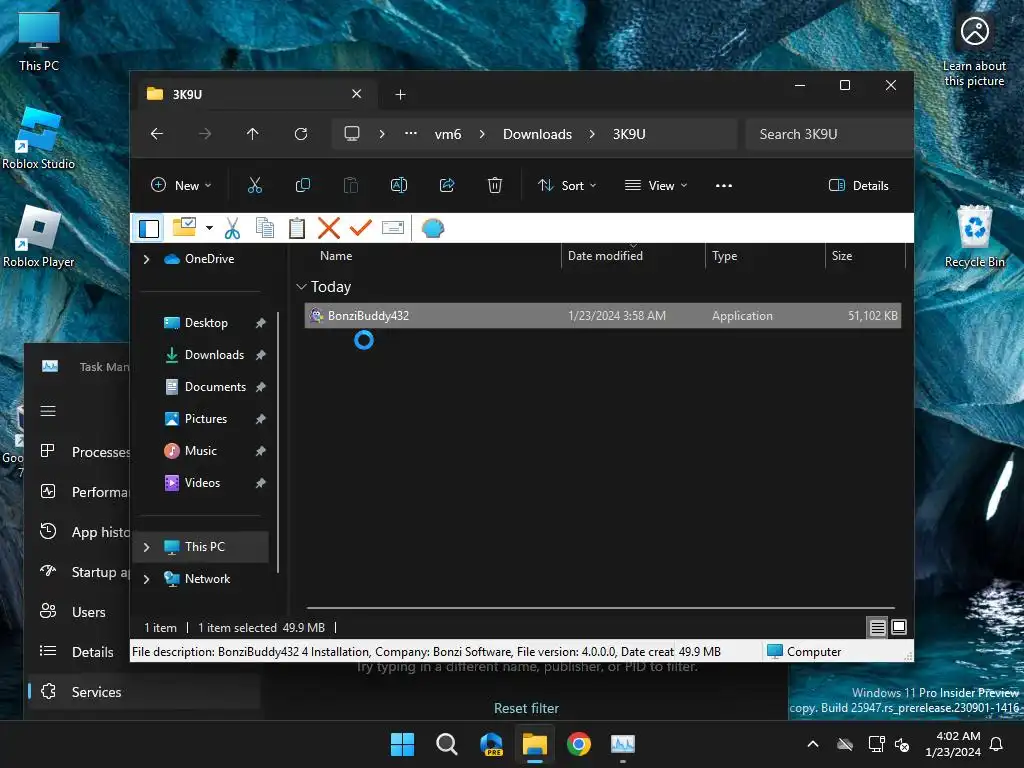Open Music in navigation pane

coord(200,451)
